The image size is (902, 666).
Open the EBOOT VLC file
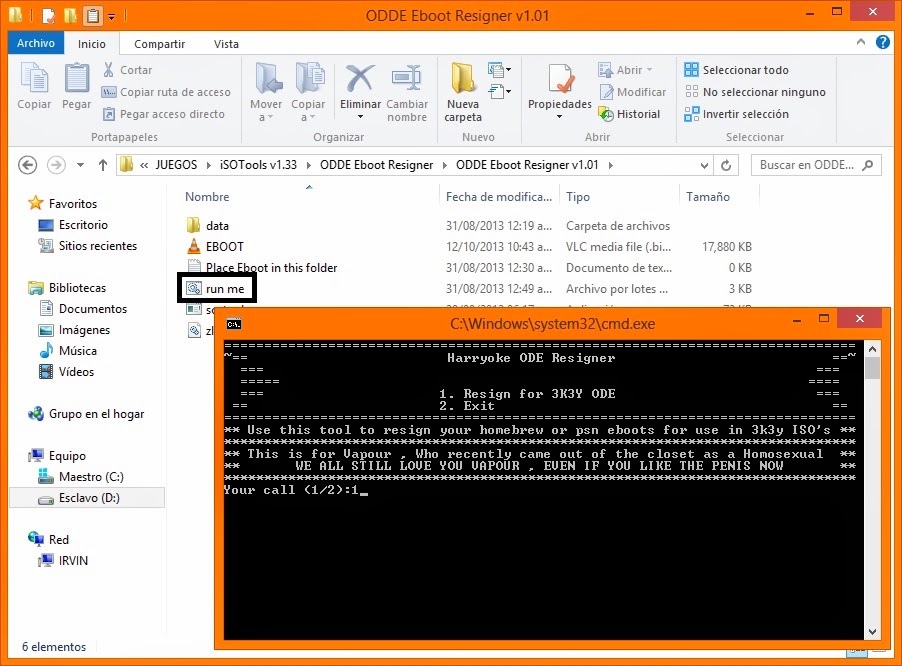pyautogui.click(x=215, y=246)
